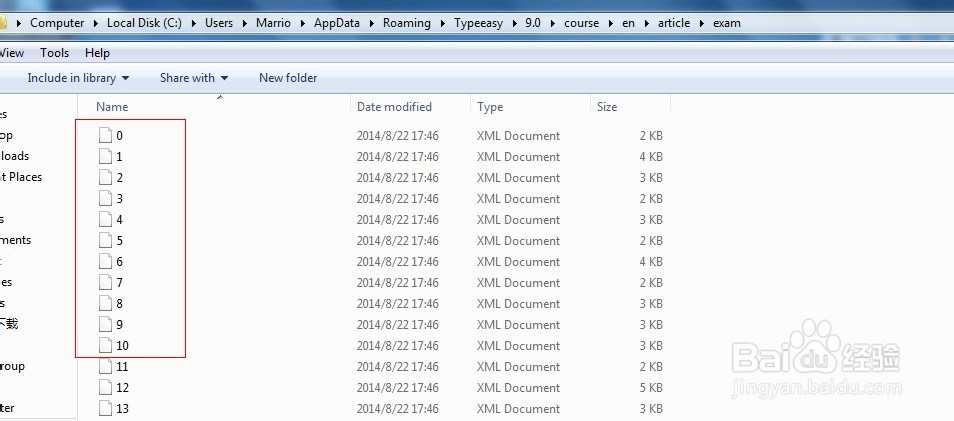Open the Include in library dropdown
954x421 pixels.
pos(78,78)
